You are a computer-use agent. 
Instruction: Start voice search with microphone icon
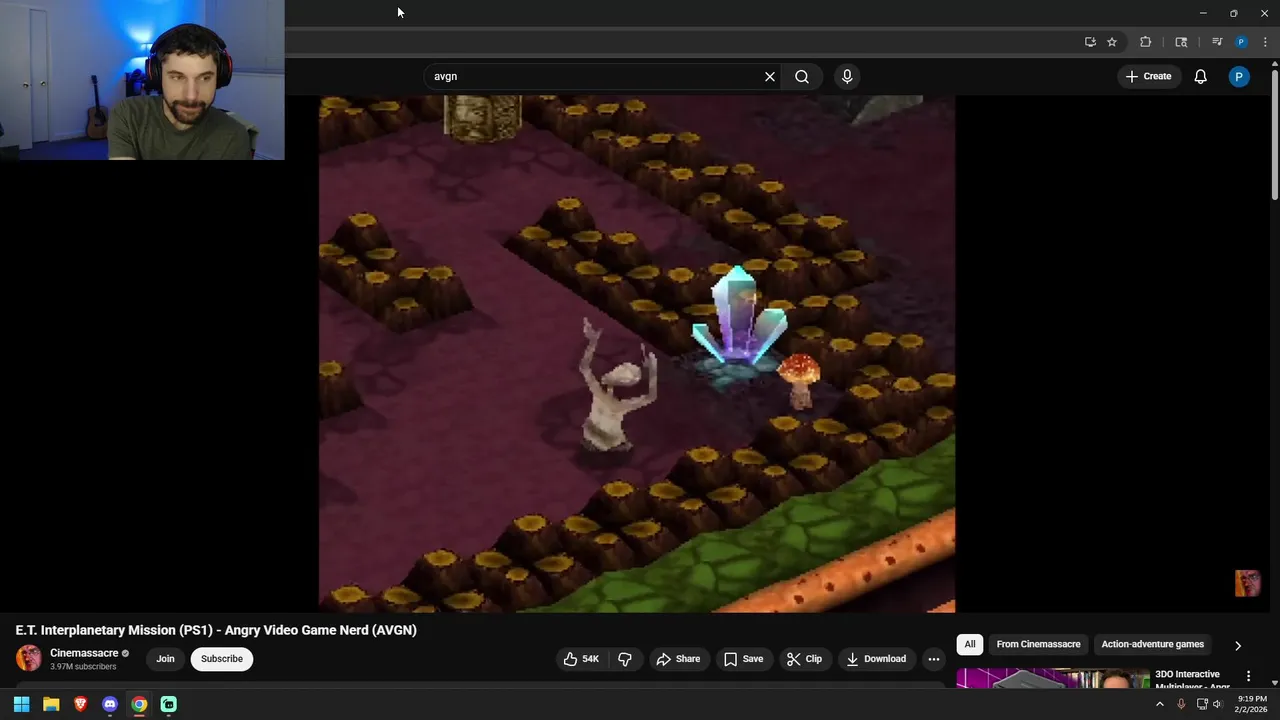847,76
